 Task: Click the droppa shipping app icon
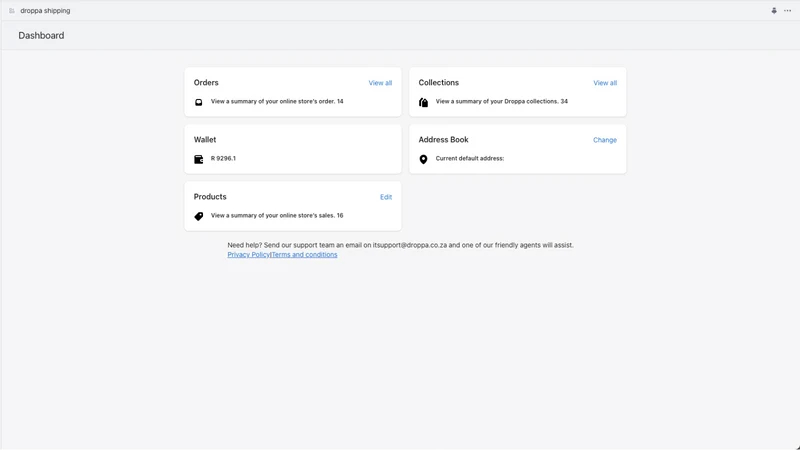12,11
